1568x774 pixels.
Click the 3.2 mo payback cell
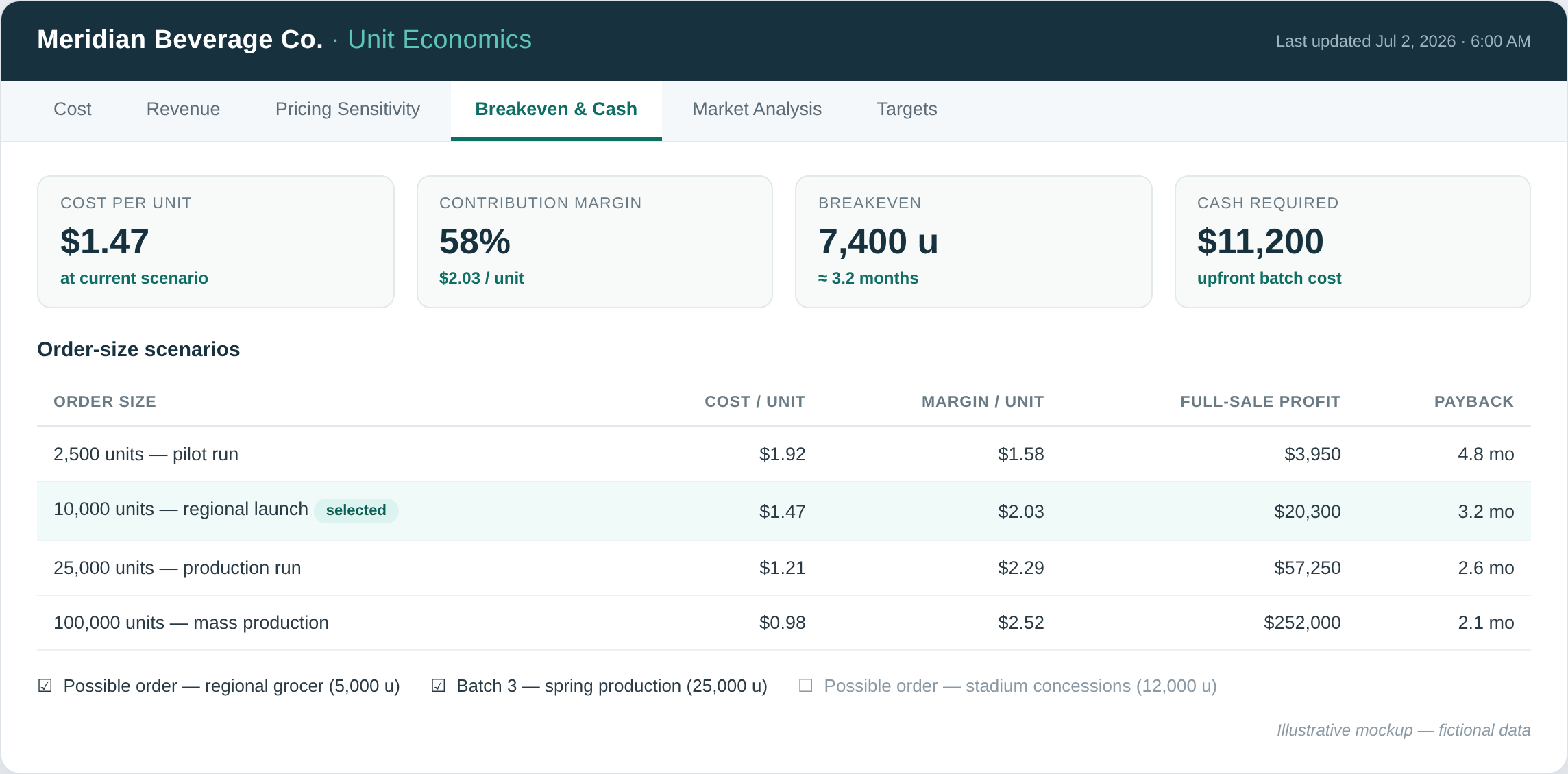point(1486,512)
